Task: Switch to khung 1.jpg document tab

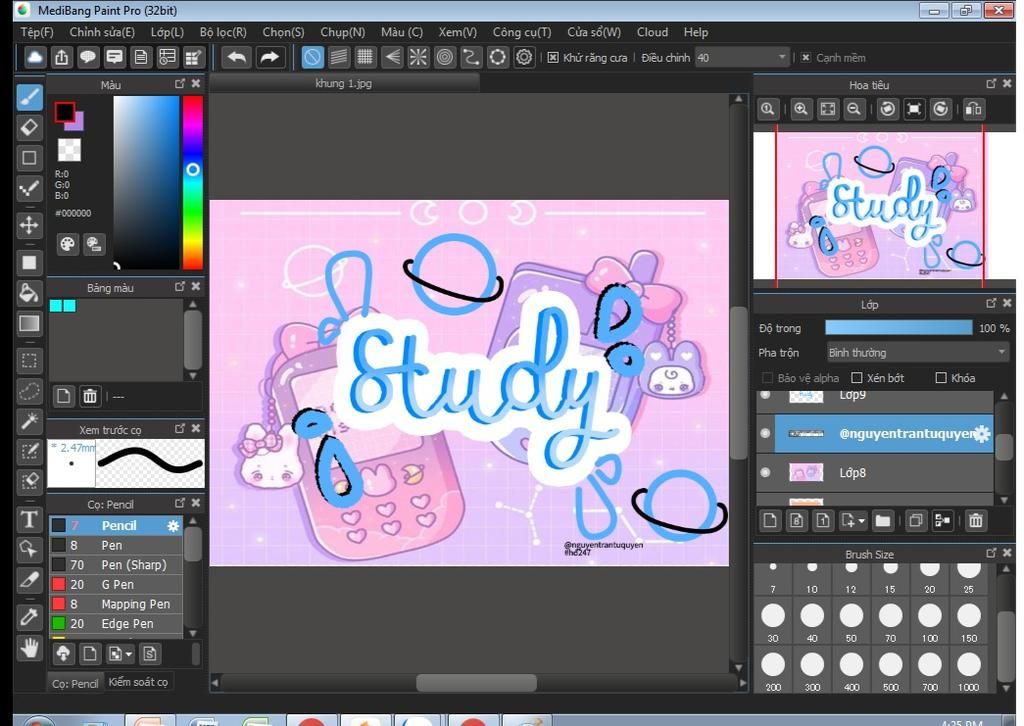Action: tap(344, 84)
